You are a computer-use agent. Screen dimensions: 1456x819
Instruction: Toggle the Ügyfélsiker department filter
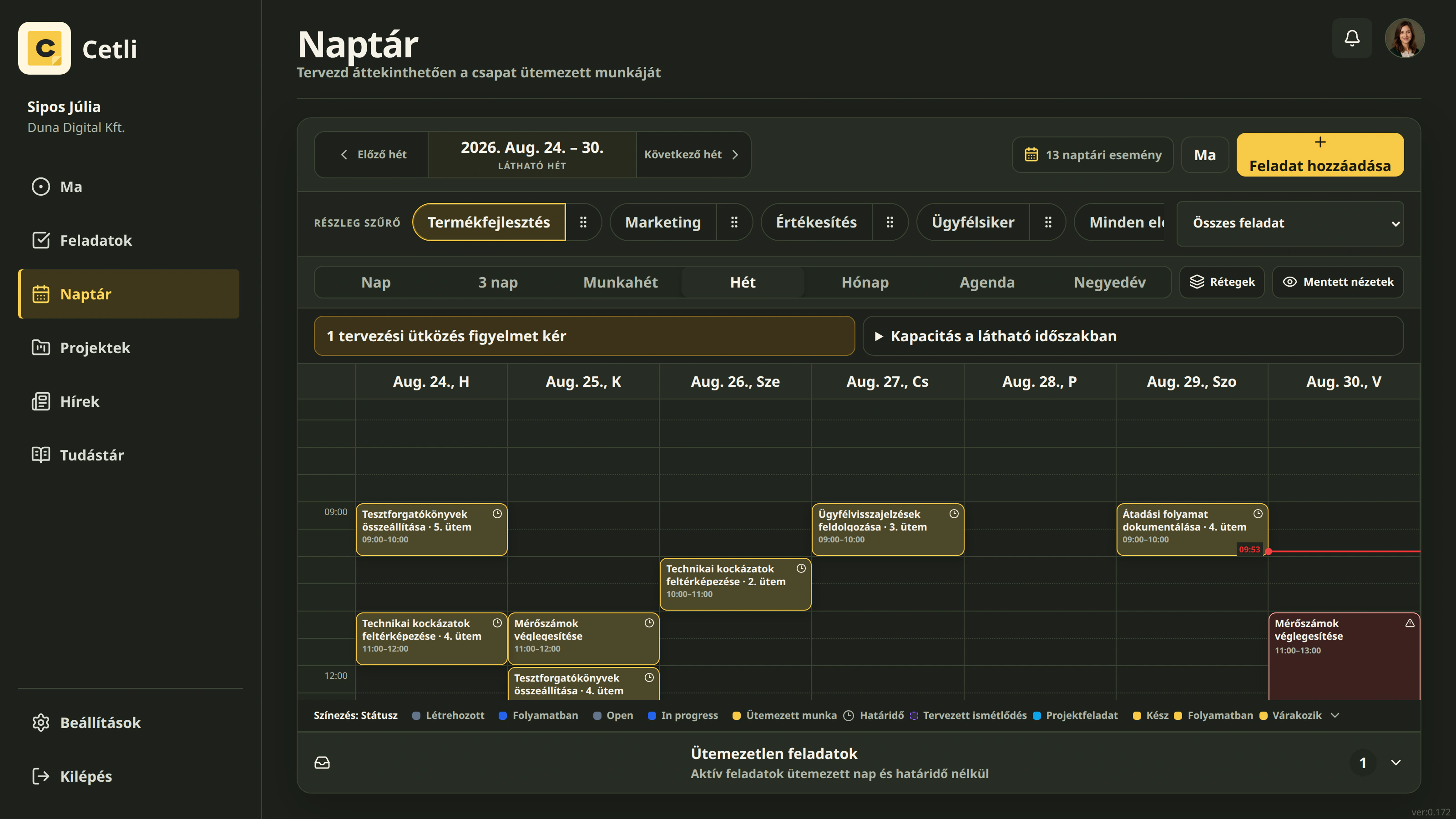973,222
